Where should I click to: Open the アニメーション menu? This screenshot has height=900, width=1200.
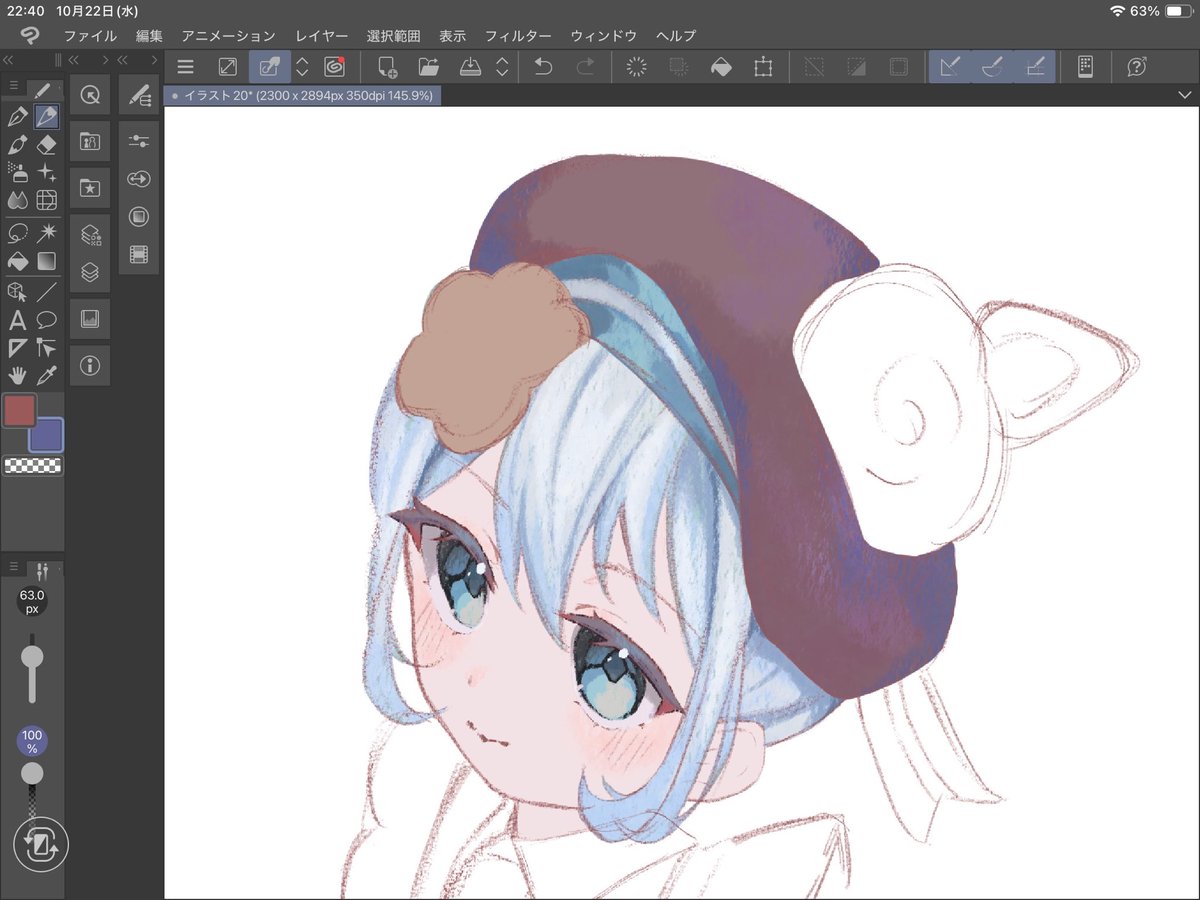pos(228,35)
